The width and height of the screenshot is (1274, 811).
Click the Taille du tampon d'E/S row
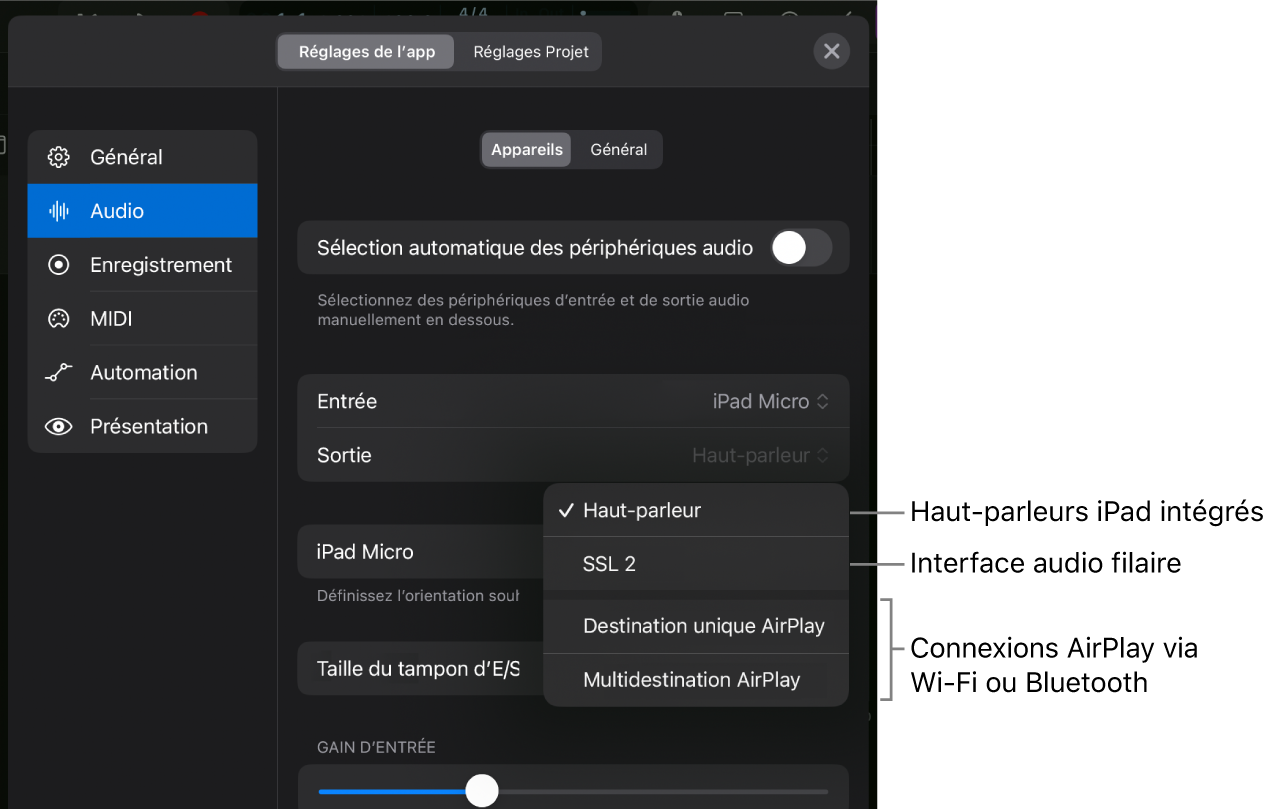pyautogui.click(x=420, y=669)
